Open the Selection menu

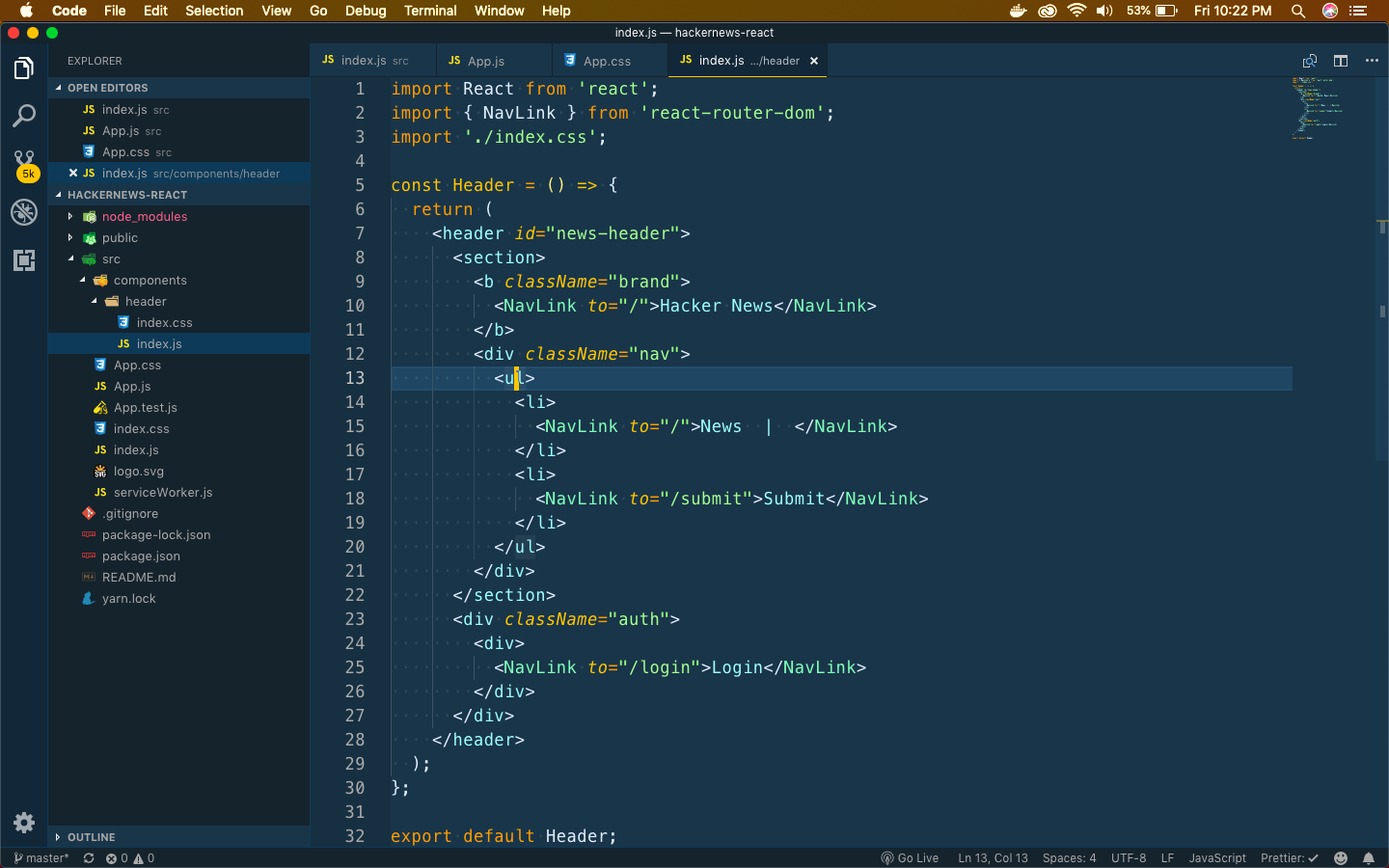(214, 11)
